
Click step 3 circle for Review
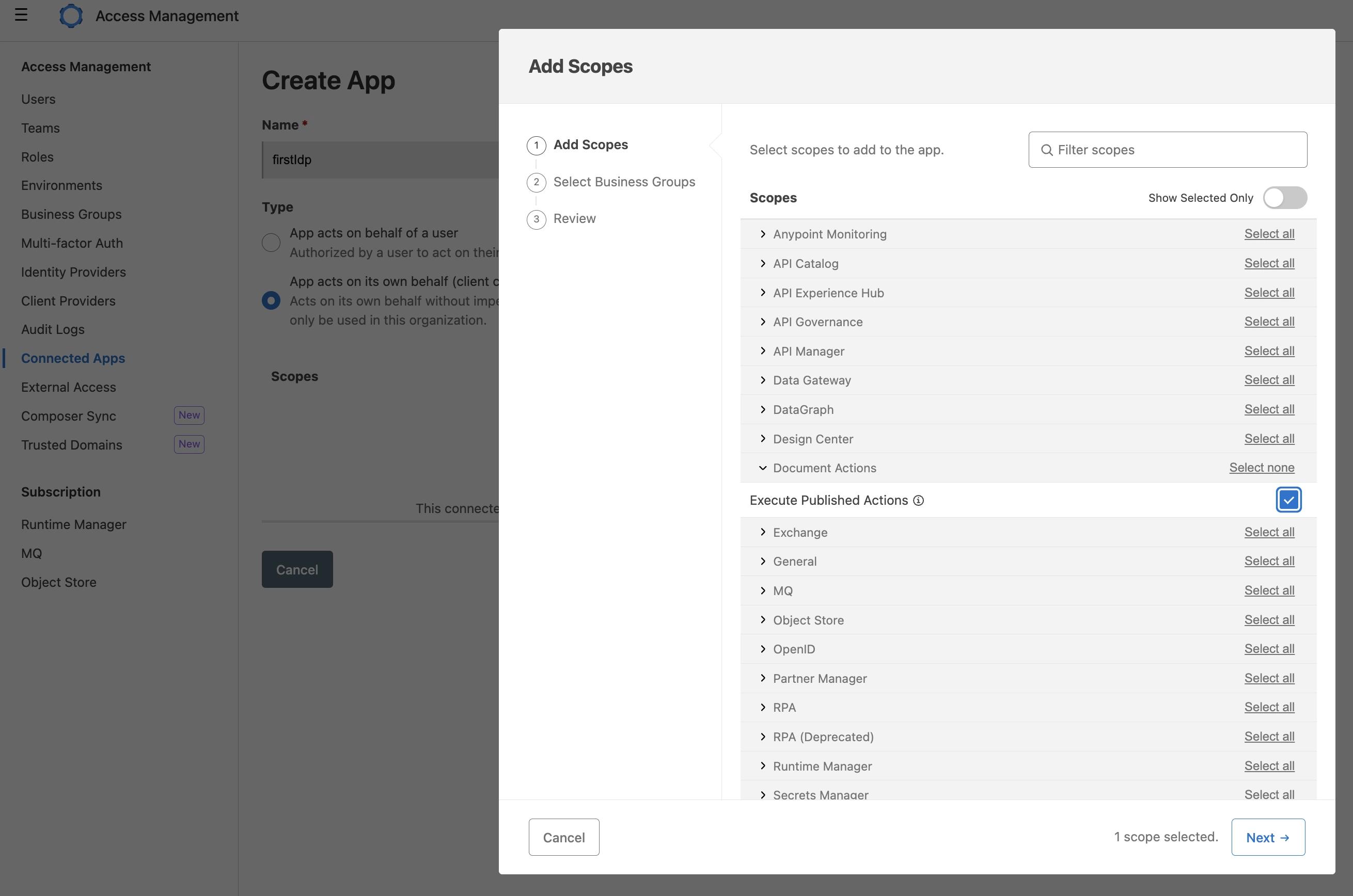coord(536,219)
